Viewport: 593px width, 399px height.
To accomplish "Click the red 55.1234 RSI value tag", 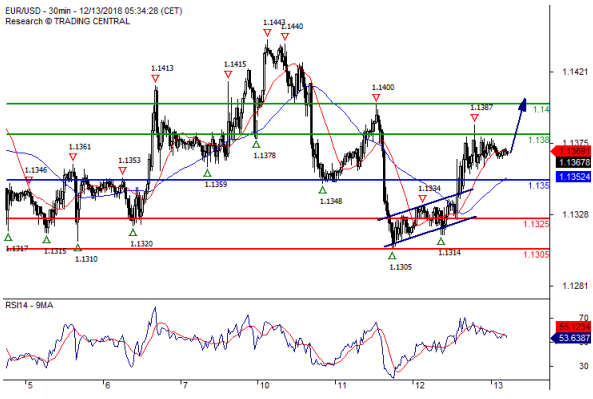I will click(x=573, y=326).
